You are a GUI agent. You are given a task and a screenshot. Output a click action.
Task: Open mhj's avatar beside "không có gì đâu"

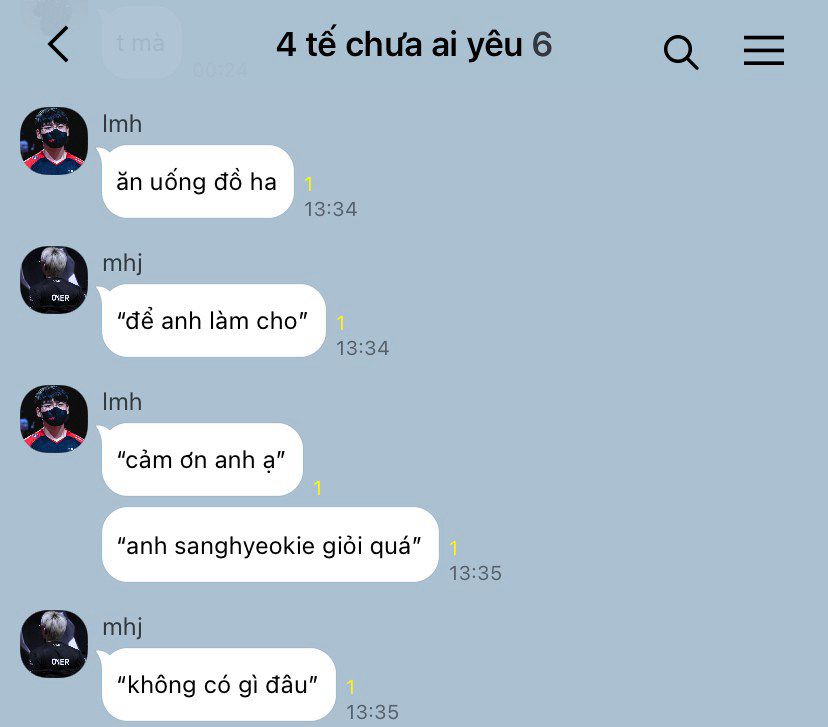[x=54, y=644]
